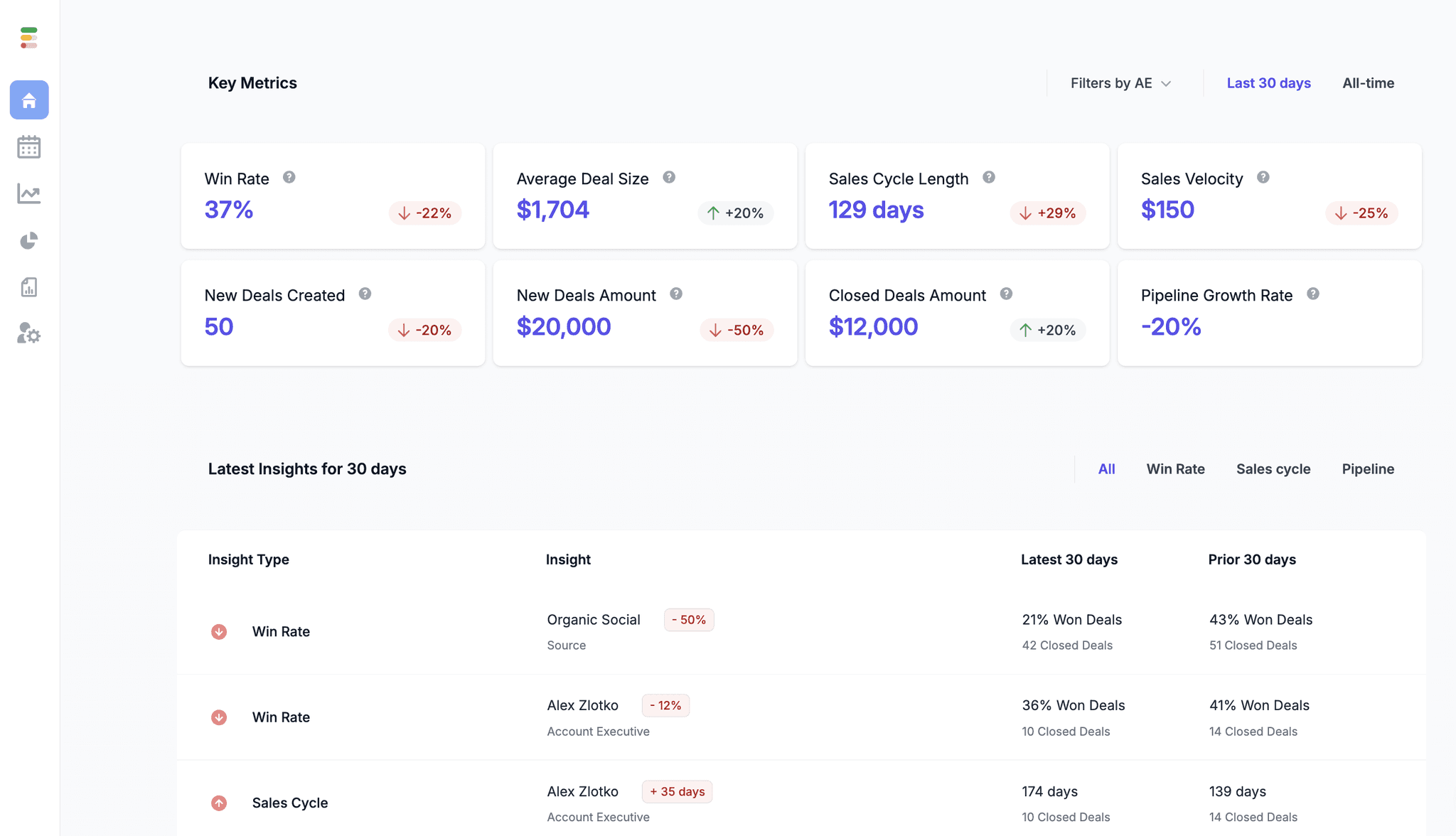This screenshot has width=1456, height=836.
Task: Open the report document sidebar icon
Action: pos(29,287)
